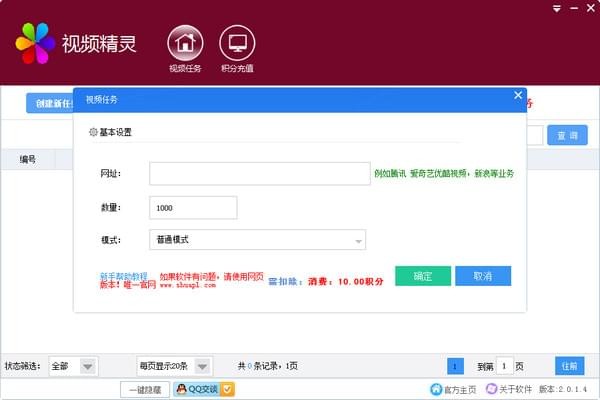The width and height of the screenshot is (600, 400).
Task: Click the QQ交谈 penguin button
Action: tap(204, 389)
